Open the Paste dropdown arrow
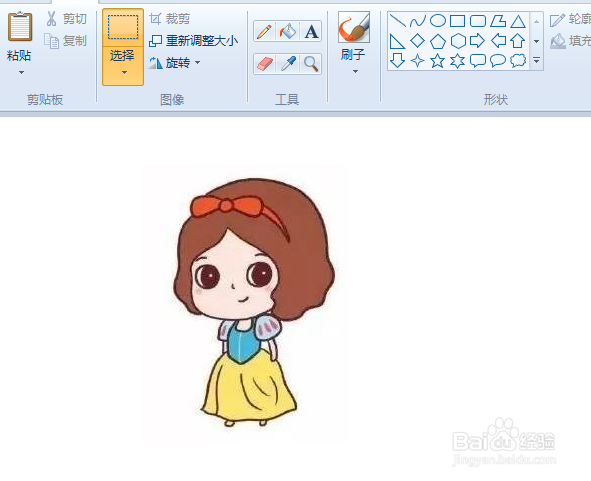The image size is (591, 481). pyautogui.click(x=21, y=72)
